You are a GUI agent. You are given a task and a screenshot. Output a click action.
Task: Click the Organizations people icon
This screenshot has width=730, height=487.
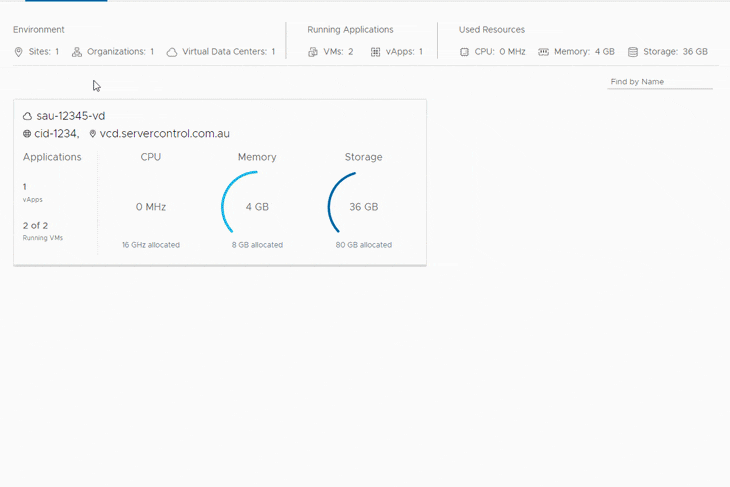pos(77,52)
